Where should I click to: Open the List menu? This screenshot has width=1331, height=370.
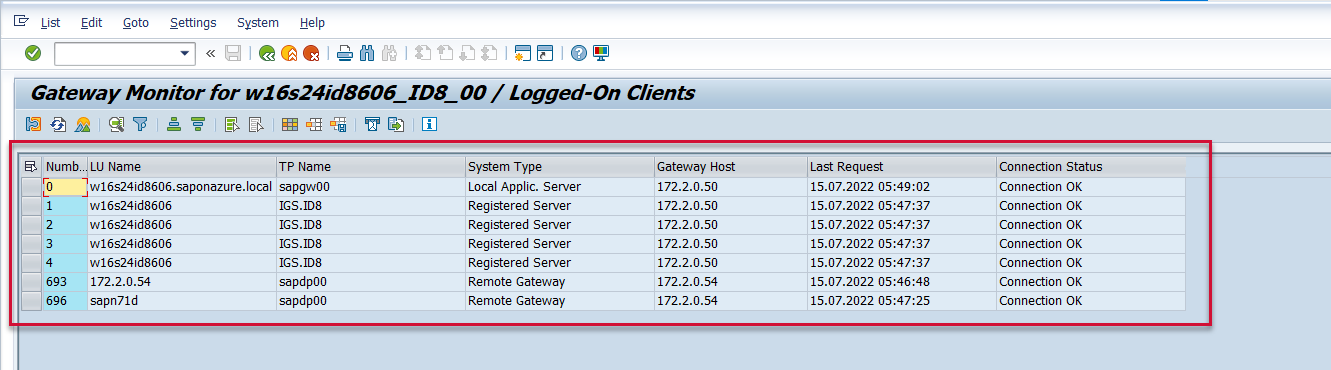pyautogui.click(x=50, y=22)
